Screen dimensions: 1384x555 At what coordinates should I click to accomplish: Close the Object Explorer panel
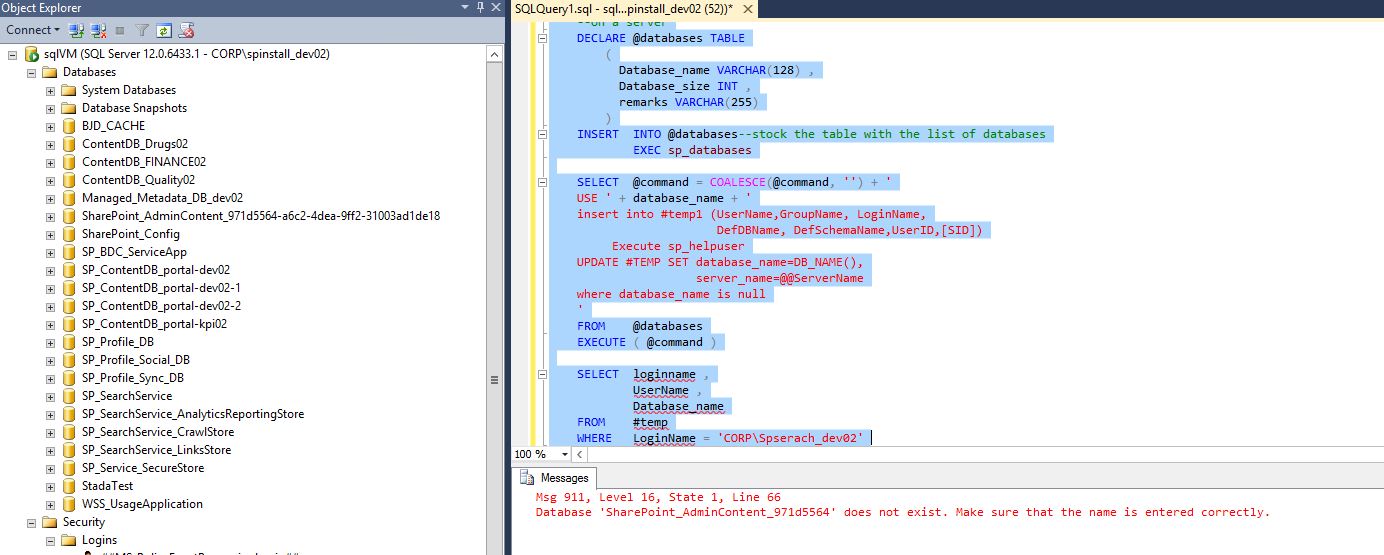pos(496,8)
